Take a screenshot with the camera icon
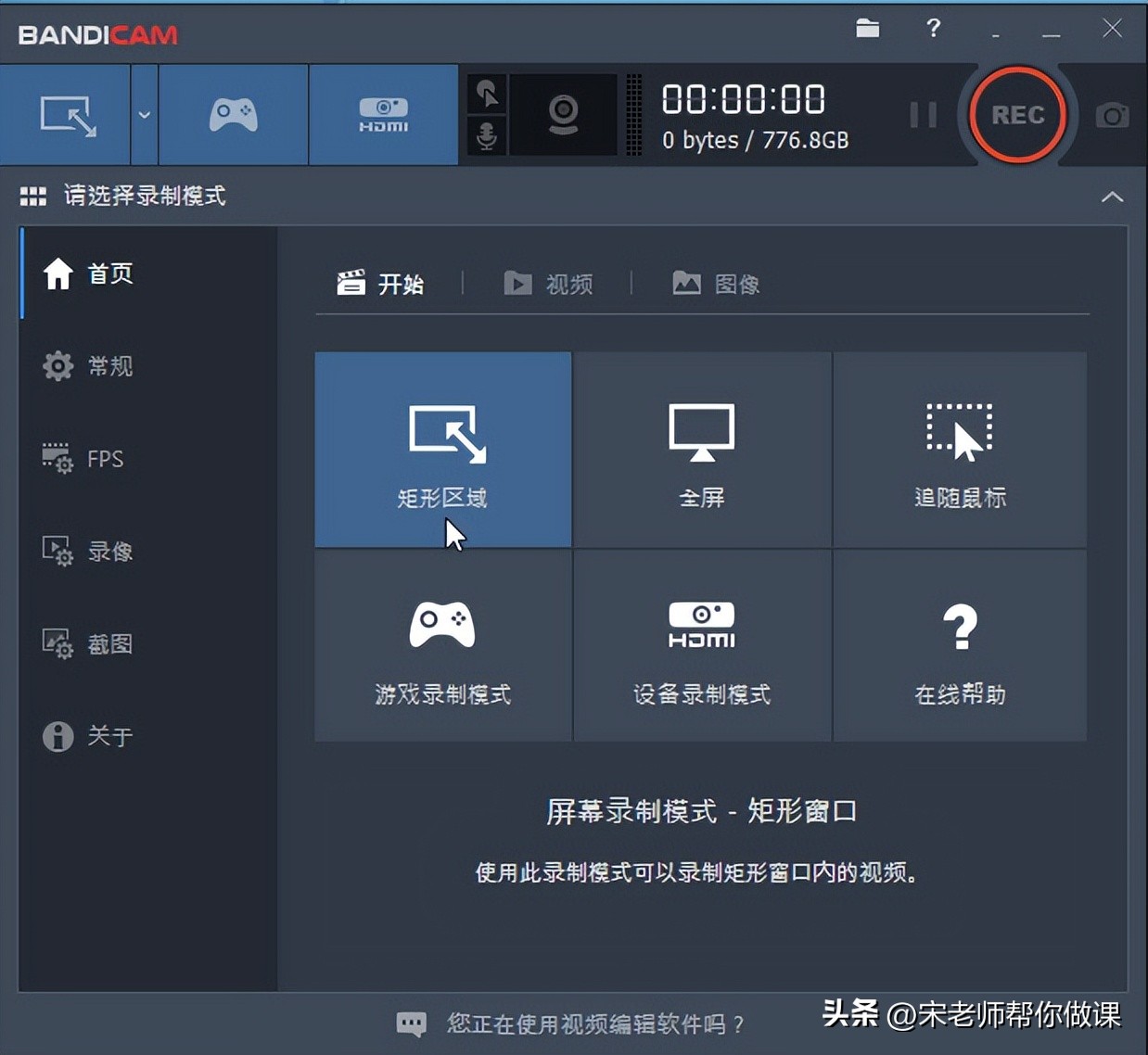 1112,116
